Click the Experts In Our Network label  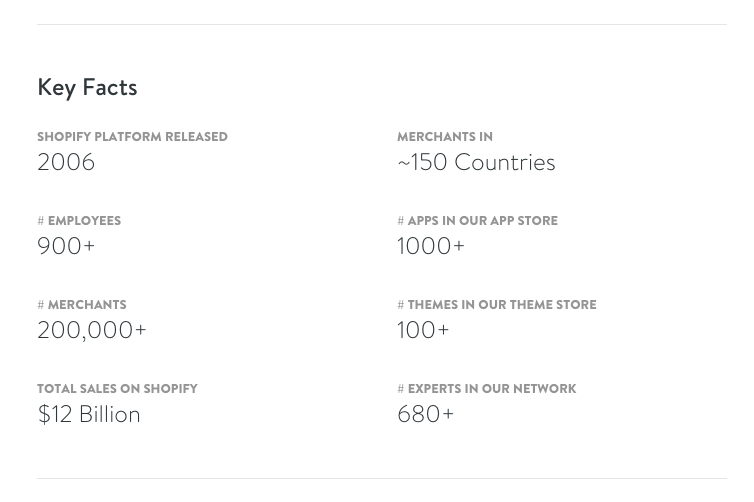492,389
